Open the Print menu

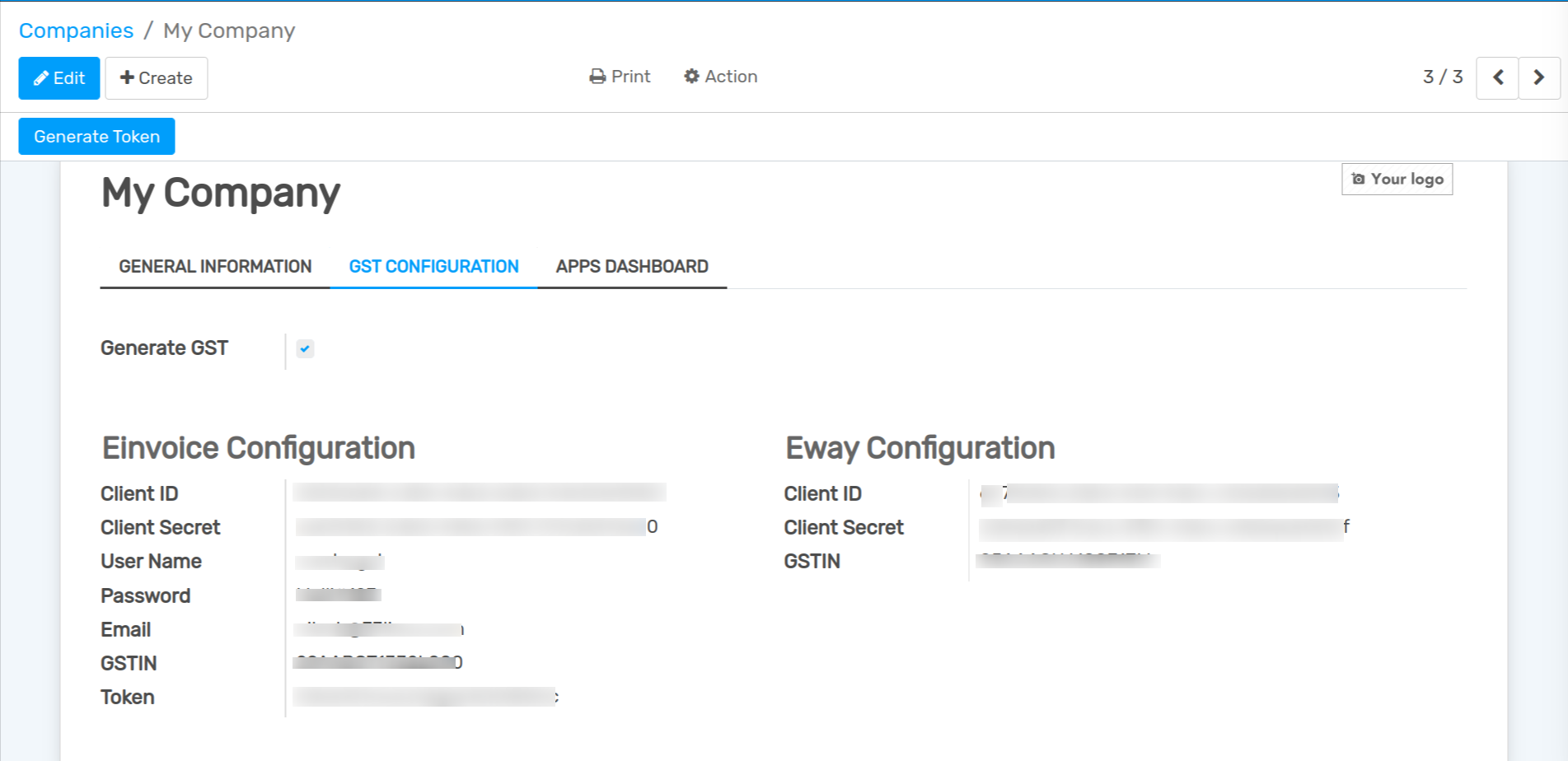pos(620,77)
